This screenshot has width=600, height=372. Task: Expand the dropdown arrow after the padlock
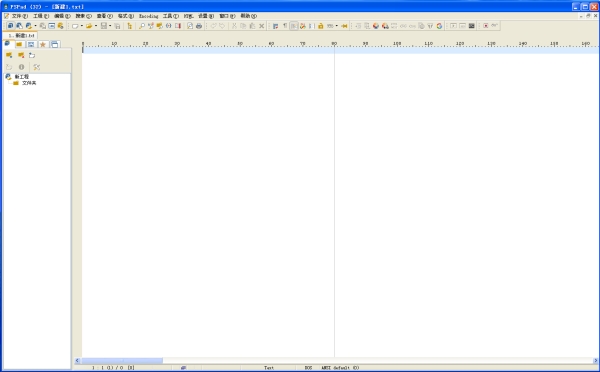point(337,26)
